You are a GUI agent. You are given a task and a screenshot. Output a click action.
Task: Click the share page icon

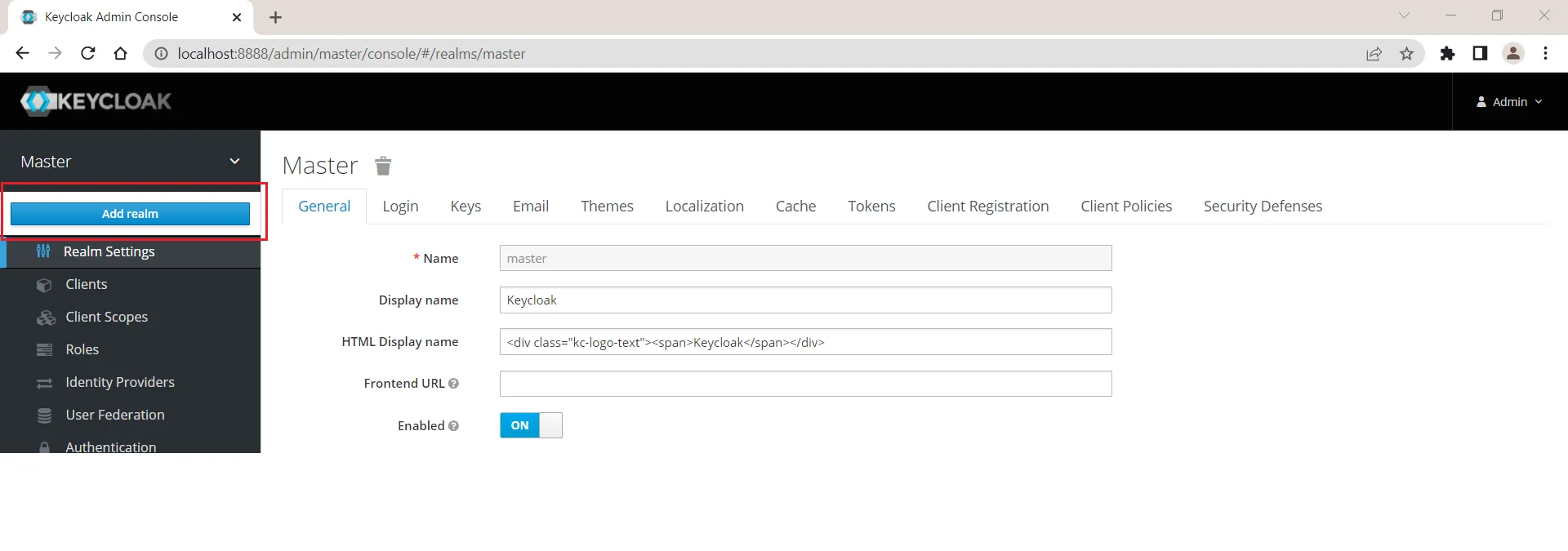point(1374,53)
